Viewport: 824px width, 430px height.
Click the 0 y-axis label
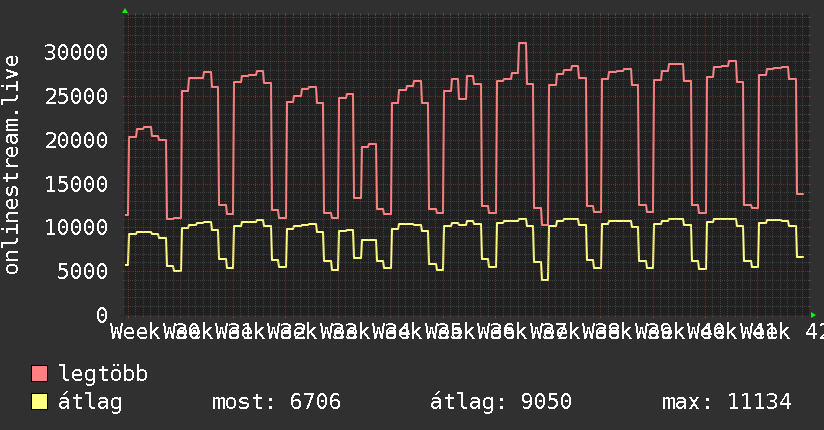coord(102,315)
